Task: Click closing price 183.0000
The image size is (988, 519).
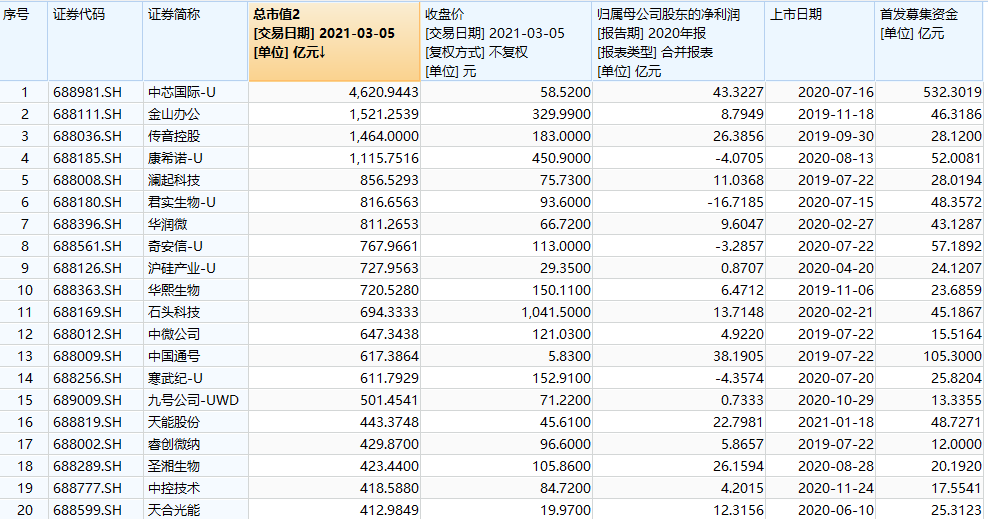Action: pos(561,136)
